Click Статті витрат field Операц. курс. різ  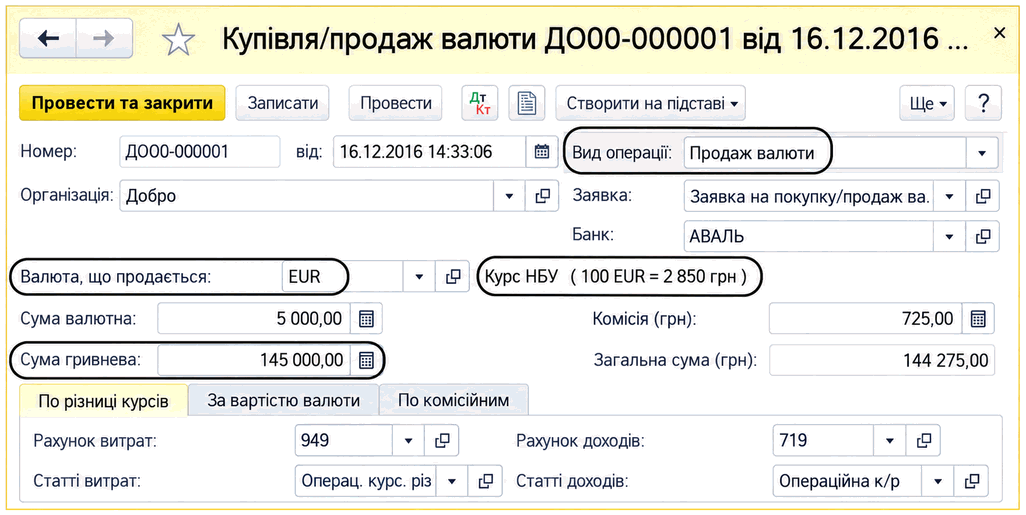[x=365, y=481]
